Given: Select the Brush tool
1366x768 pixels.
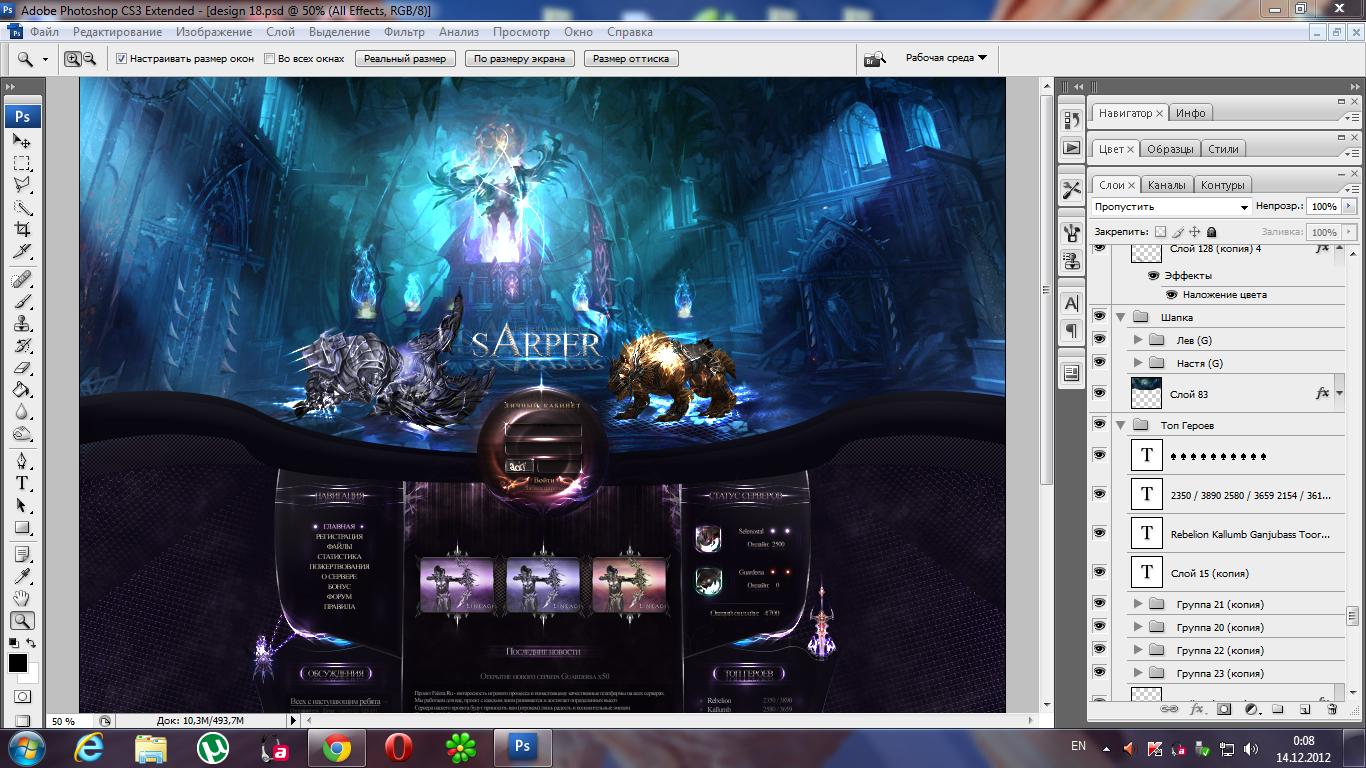Looking at the screenshot, I should point(22,301).
